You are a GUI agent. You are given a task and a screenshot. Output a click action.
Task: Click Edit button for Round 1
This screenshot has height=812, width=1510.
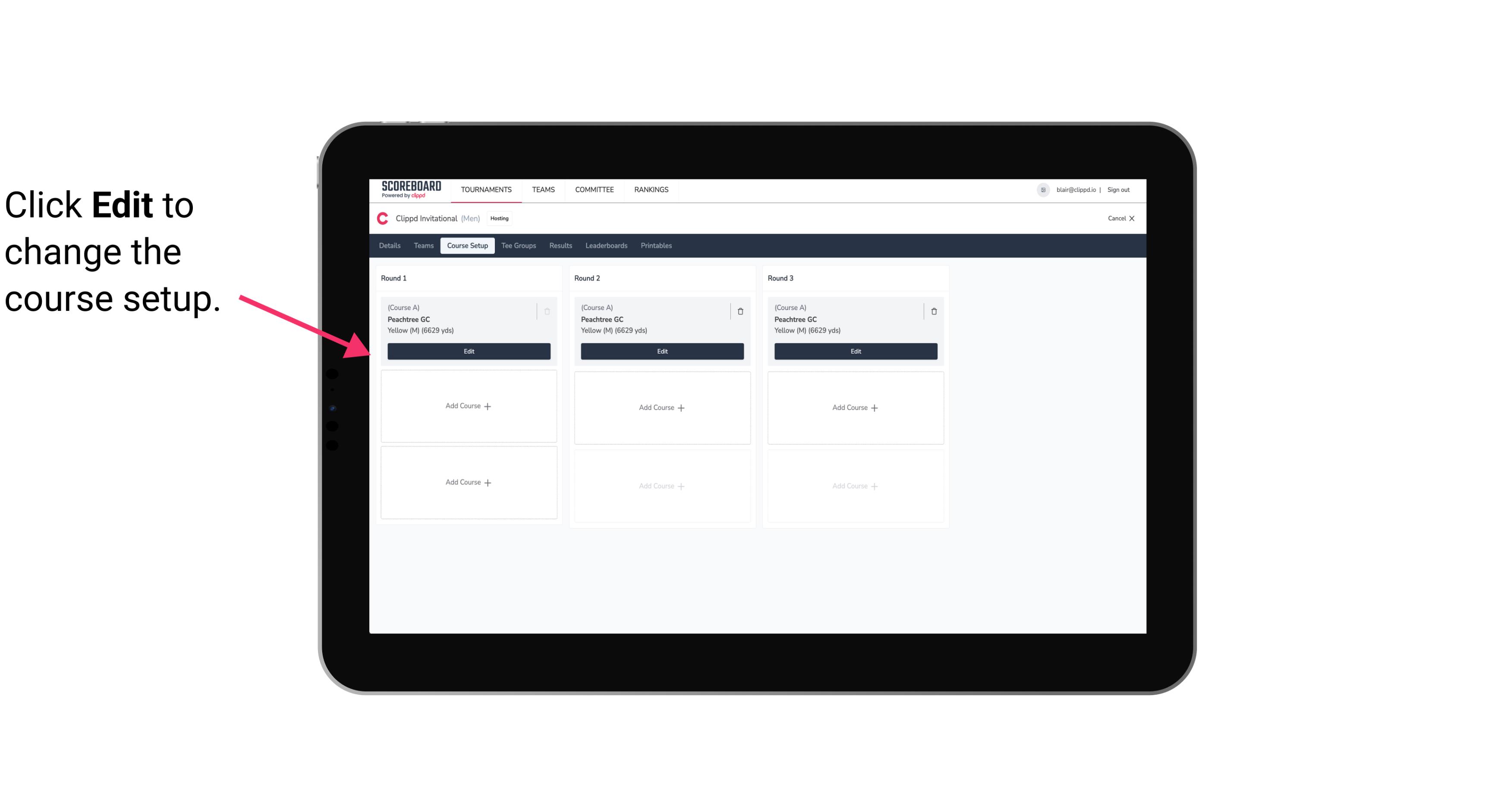click(x=469, y=351)
